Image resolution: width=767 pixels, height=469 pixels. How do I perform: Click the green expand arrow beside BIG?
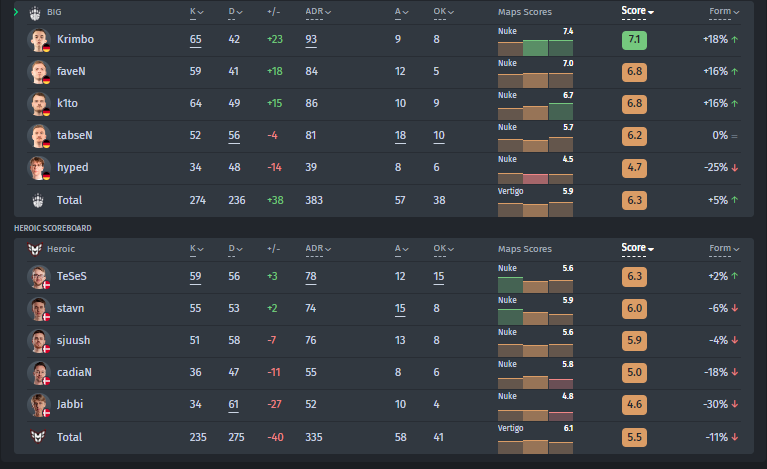point(16,12)
